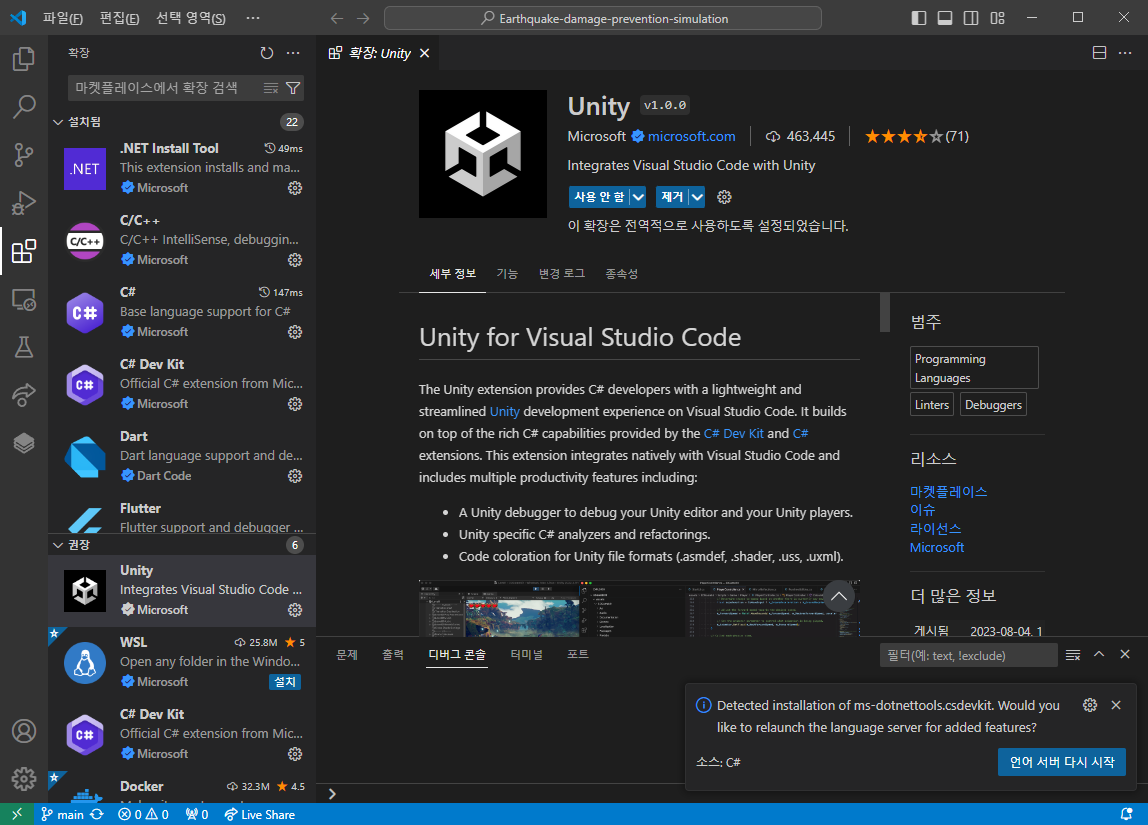Click 언어 서버 다시 시작 button
The width and height of the screenshot is (1148, 825).
pos(1062,762)
